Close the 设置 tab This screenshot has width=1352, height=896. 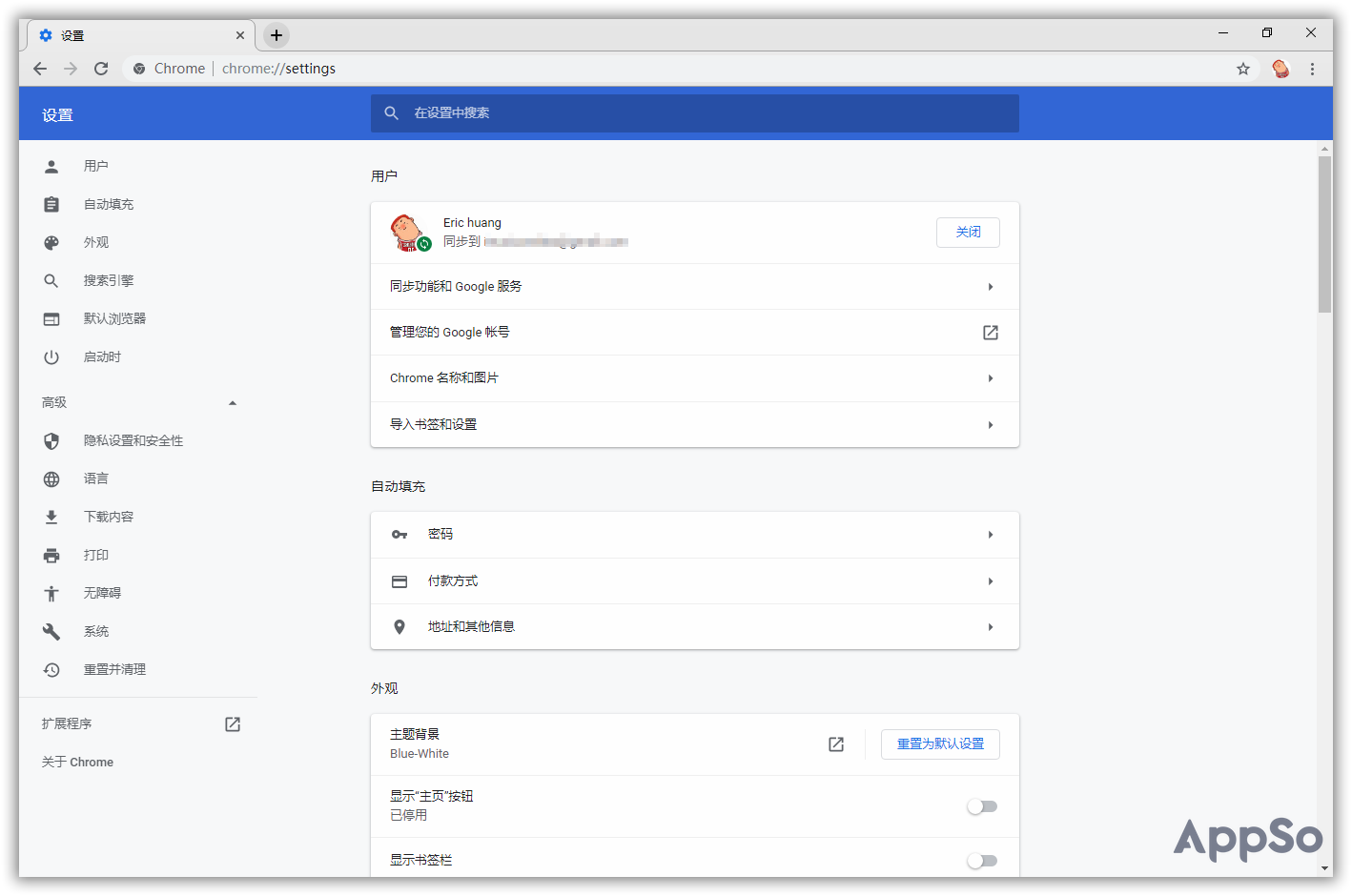coord(240,35)
